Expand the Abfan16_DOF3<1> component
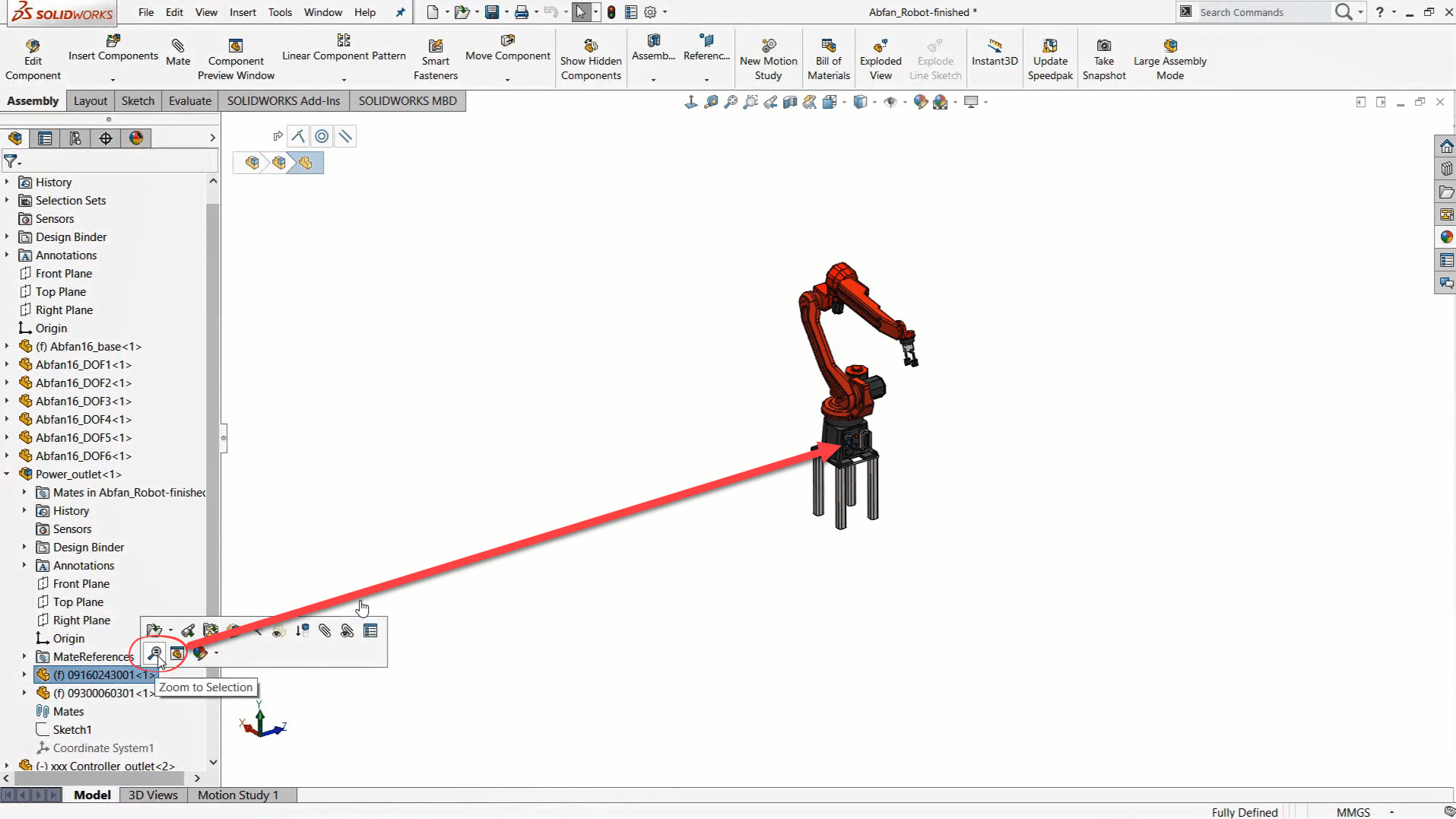1456x819 pixels. (7, 401)
